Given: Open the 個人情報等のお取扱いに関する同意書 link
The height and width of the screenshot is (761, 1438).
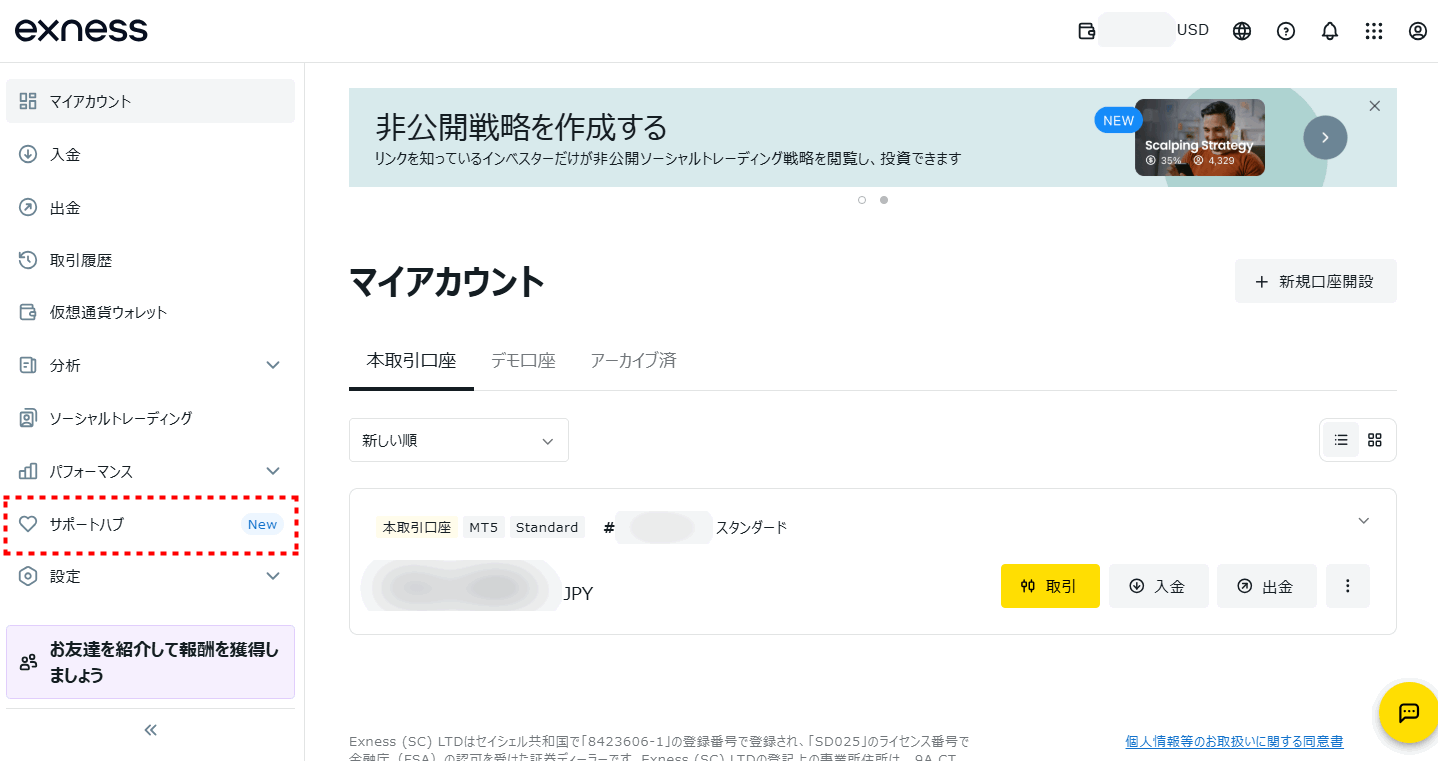Looking at the screenshot, I should (1233, 740).
